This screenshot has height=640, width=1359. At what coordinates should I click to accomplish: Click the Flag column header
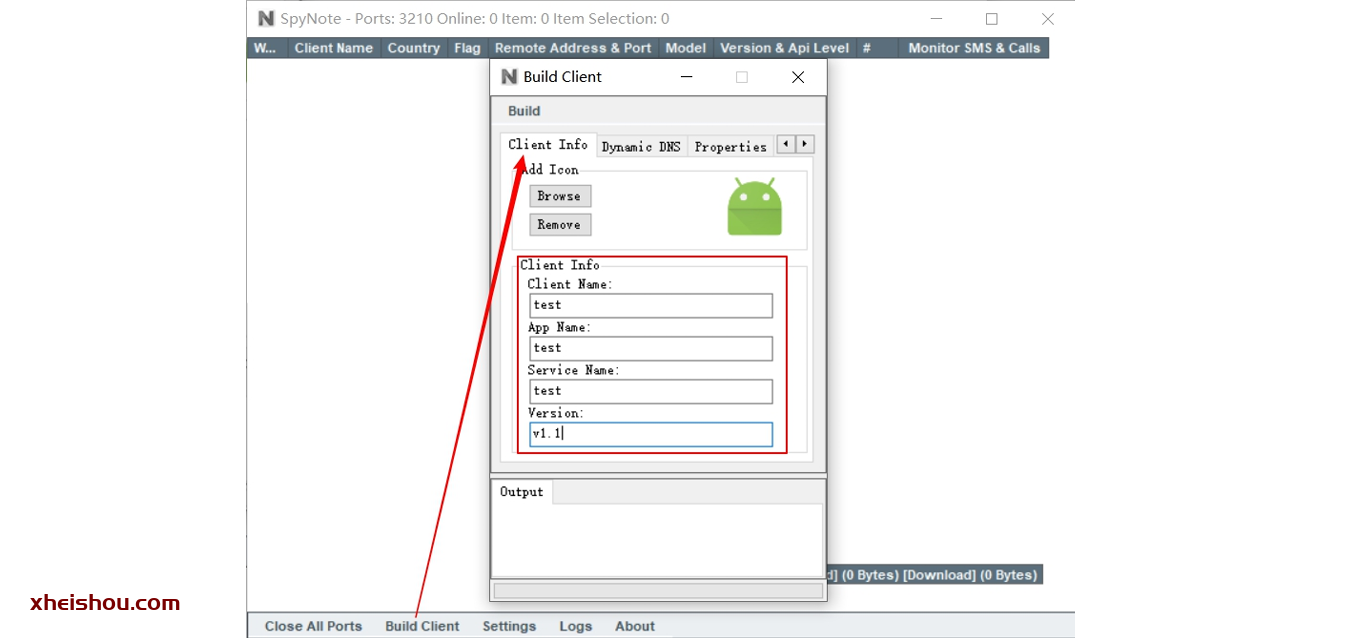(467, 48)
